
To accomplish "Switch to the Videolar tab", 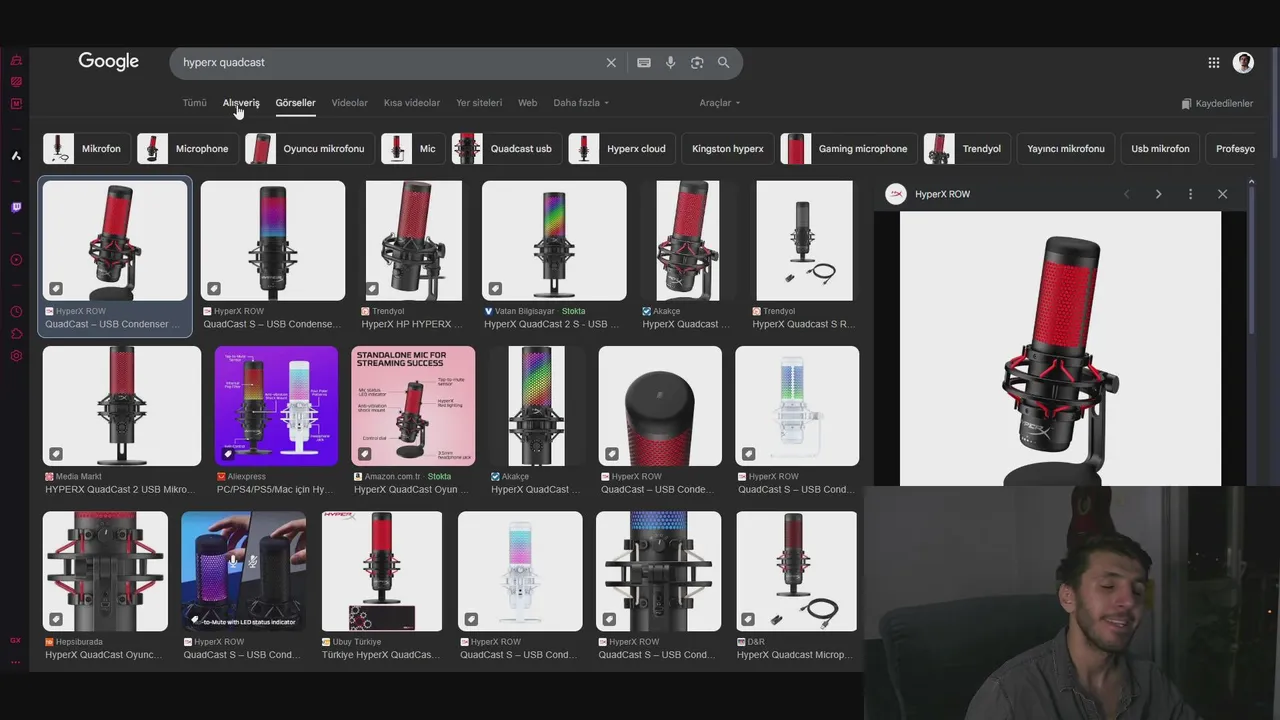I will pos(350,103).
